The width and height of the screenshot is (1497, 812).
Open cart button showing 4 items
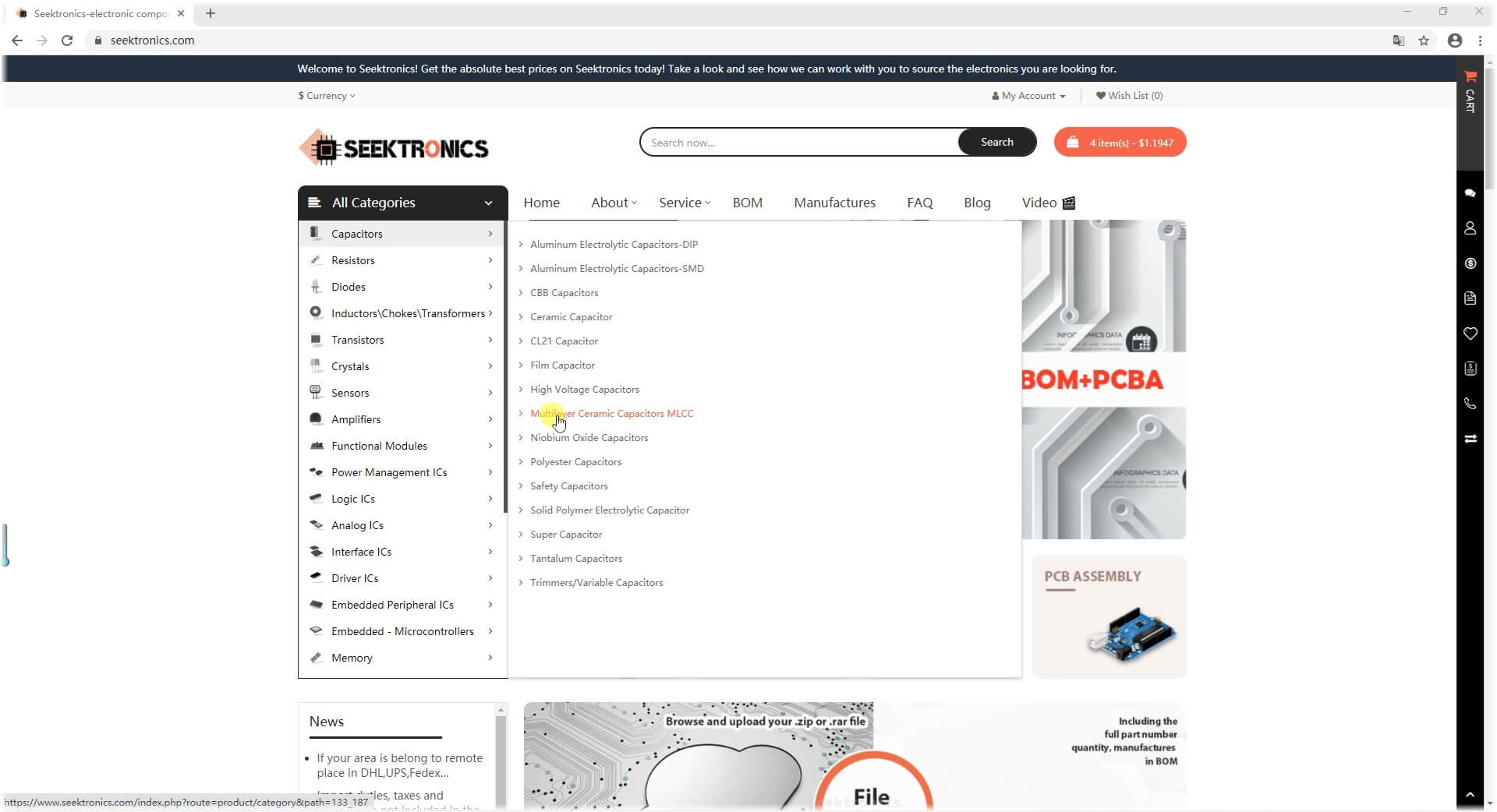pos(1120,142)
